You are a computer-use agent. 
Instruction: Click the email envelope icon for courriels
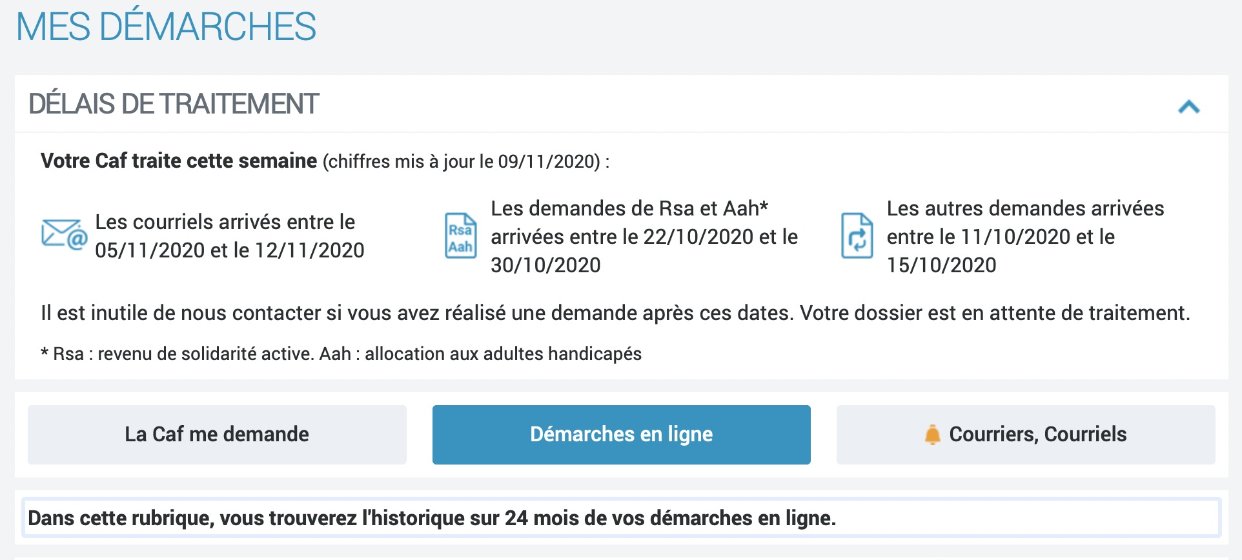pyautogui.click(x=64, y=235)
